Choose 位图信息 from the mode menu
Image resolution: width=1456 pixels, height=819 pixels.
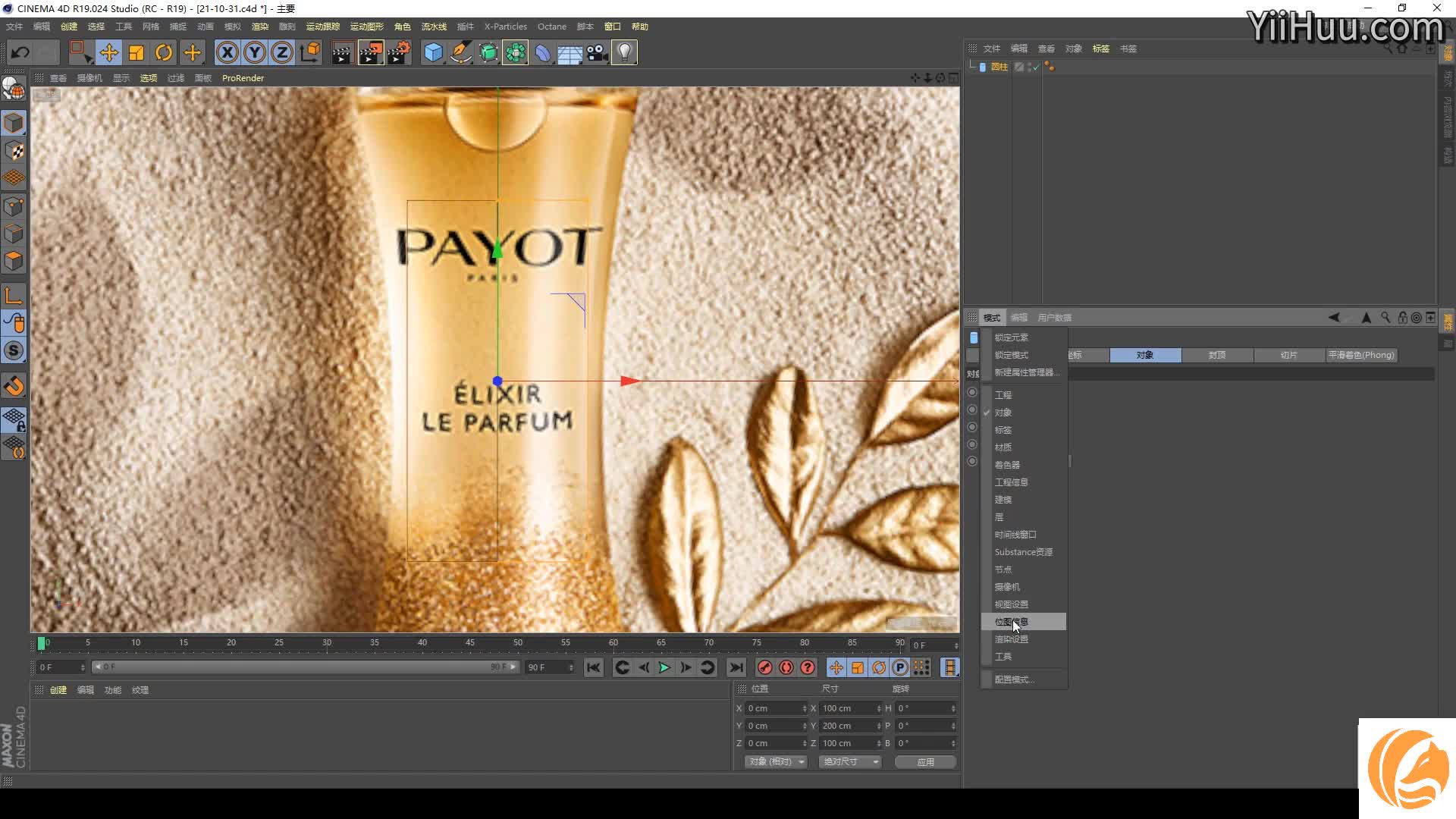coord(1024,622)
